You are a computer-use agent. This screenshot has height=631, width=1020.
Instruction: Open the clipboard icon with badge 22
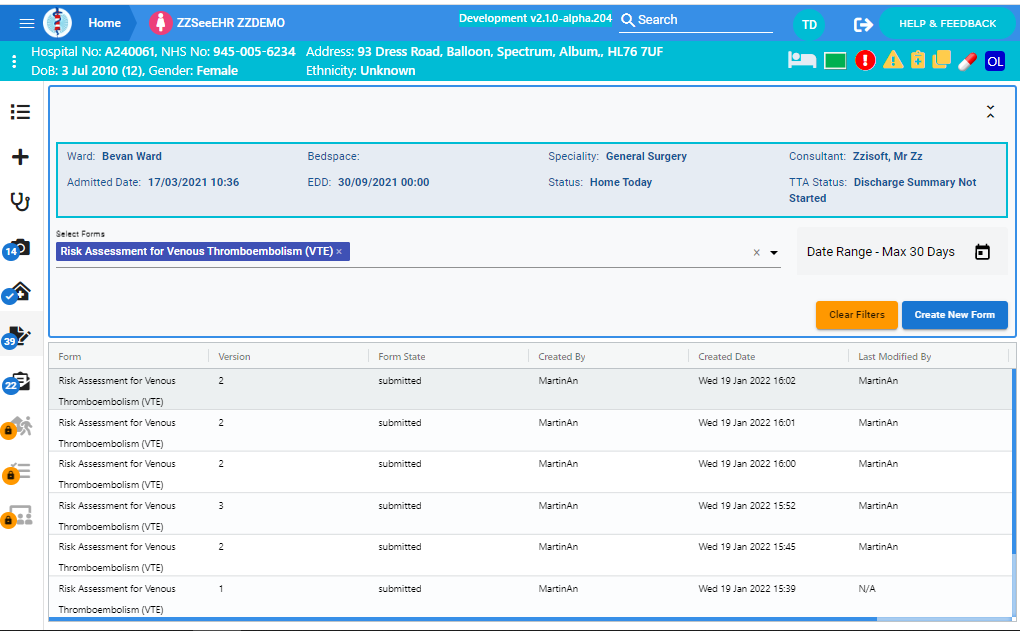pyautogui.click(x=18, y=383)
